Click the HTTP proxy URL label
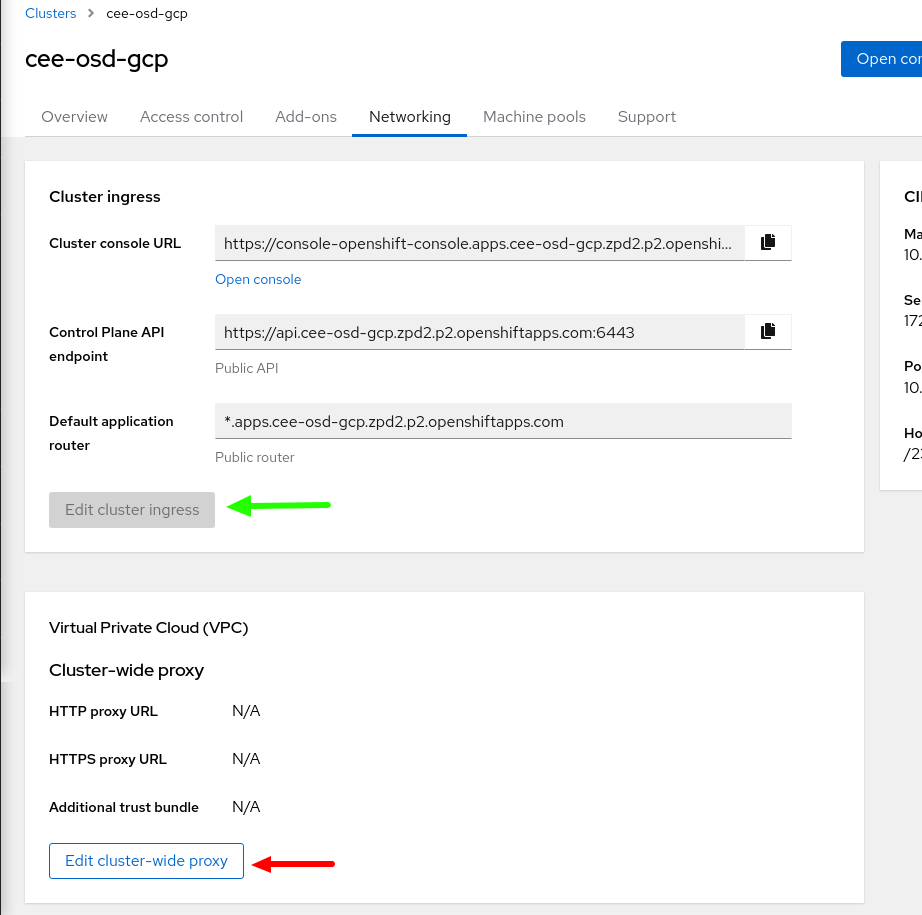 pos(103,711)
